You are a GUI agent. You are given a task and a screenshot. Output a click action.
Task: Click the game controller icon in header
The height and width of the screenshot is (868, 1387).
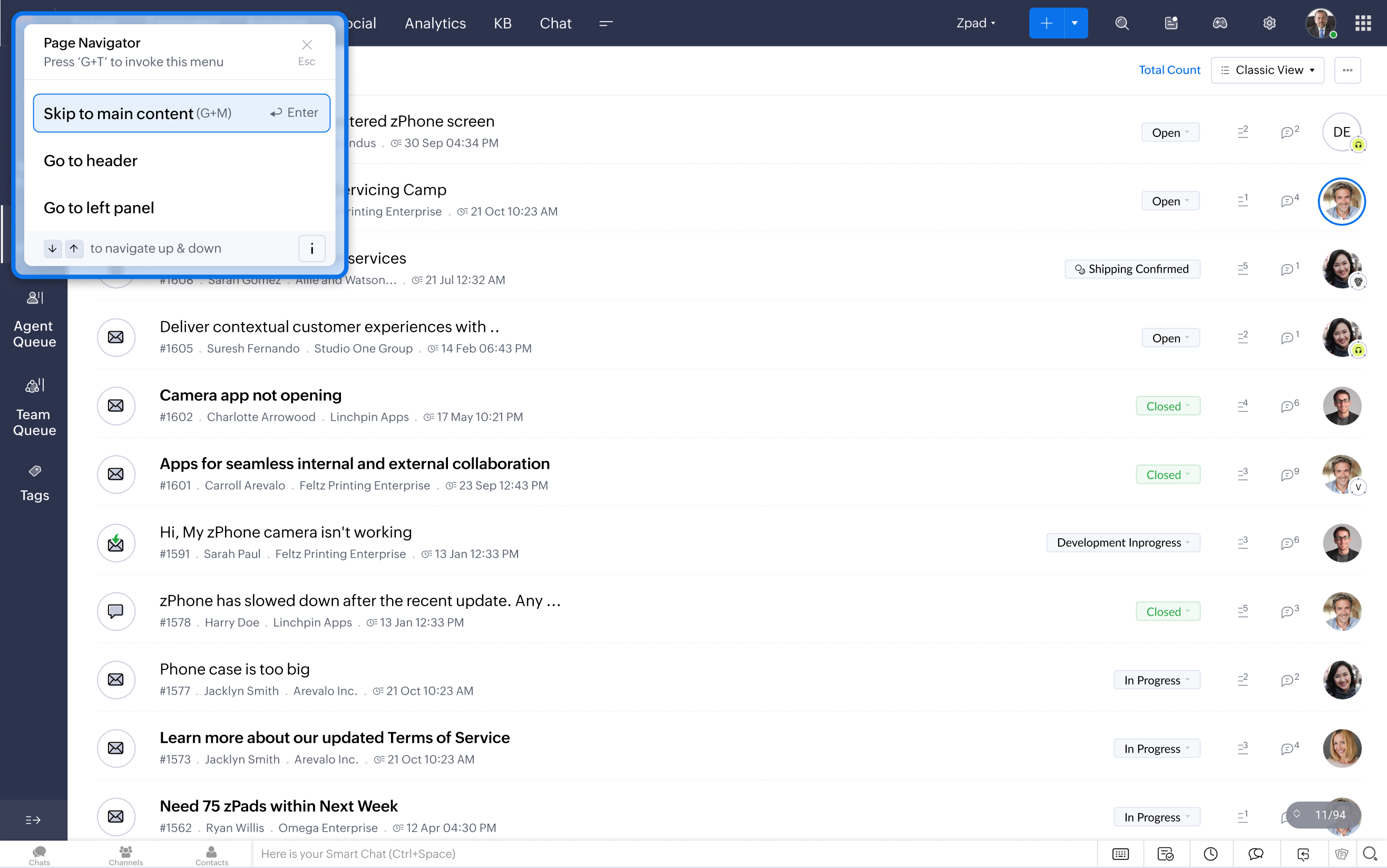coord(1220,23)
